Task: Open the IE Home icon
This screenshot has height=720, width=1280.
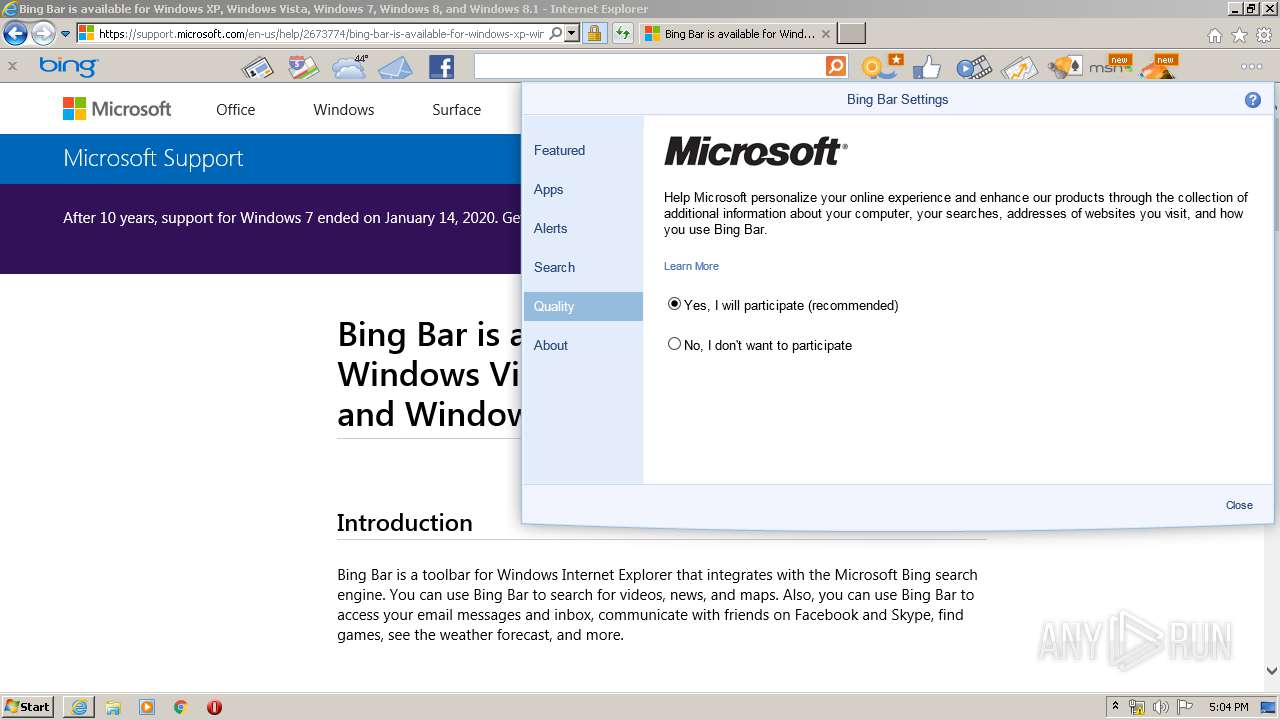Action: 1214,35
